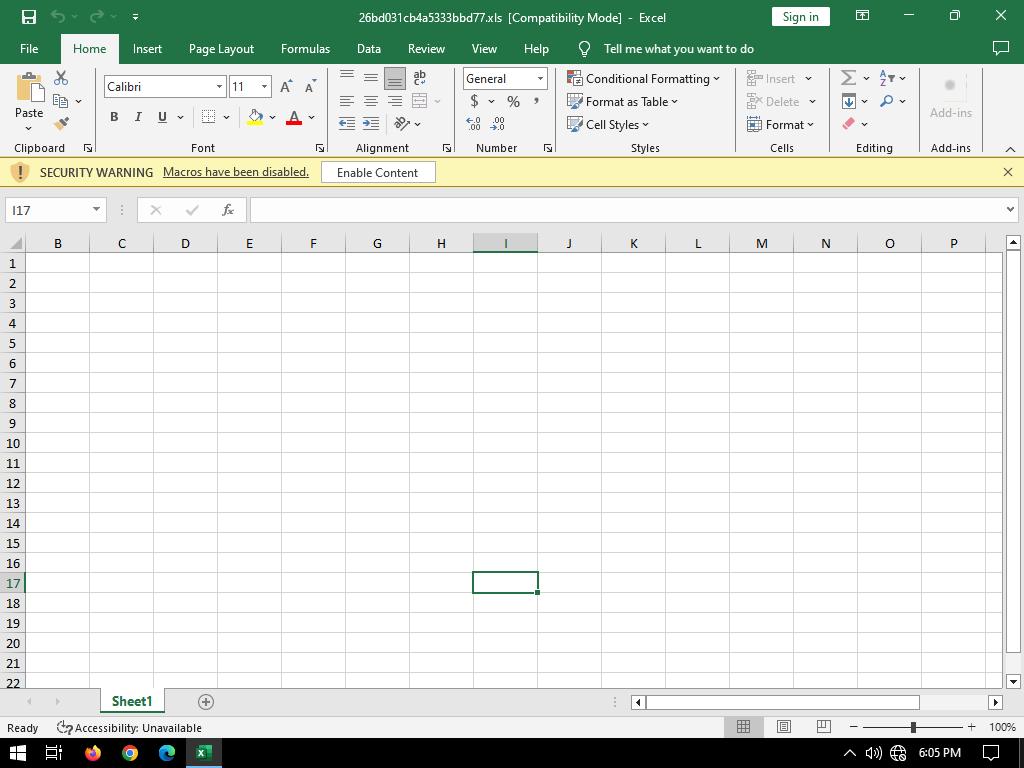Viewport: 1024px width, 768px height.
Task: Click the Insert Function fx icon
Action: pos(228,210)
